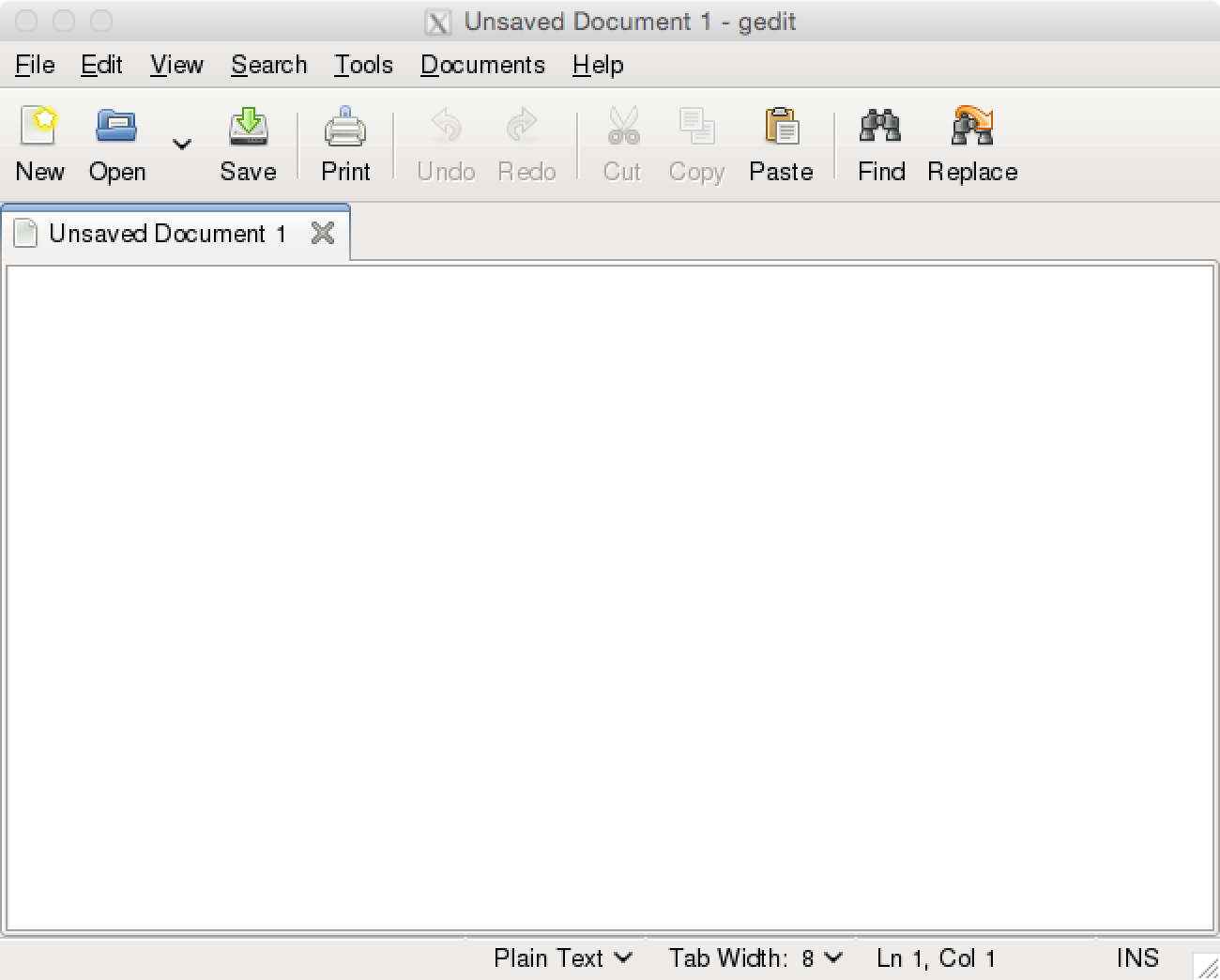Open the Tab Width dropdown
Viewport: 1220px width, 980px height.
(755, 958)
